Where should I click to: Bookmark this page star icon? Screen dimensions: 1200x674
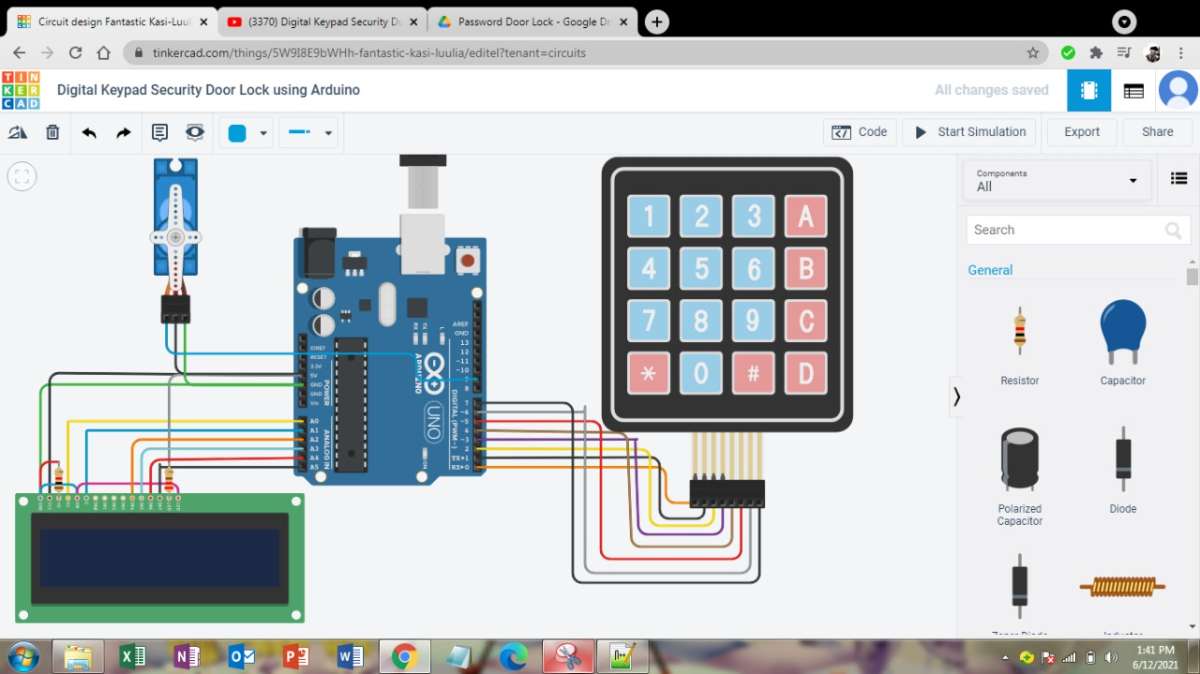1033,53
